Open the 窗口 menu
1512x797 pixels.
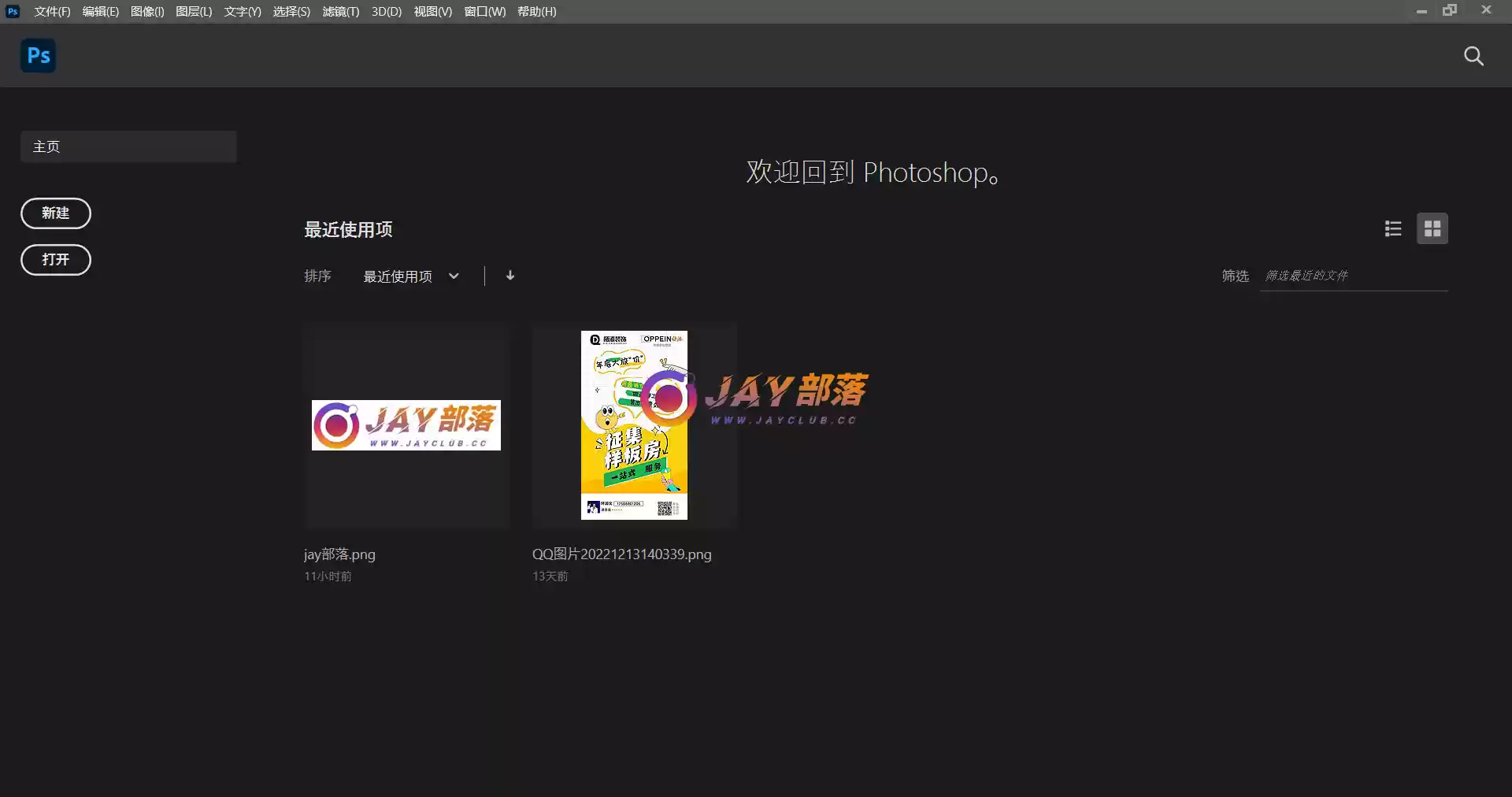[484, 11]
